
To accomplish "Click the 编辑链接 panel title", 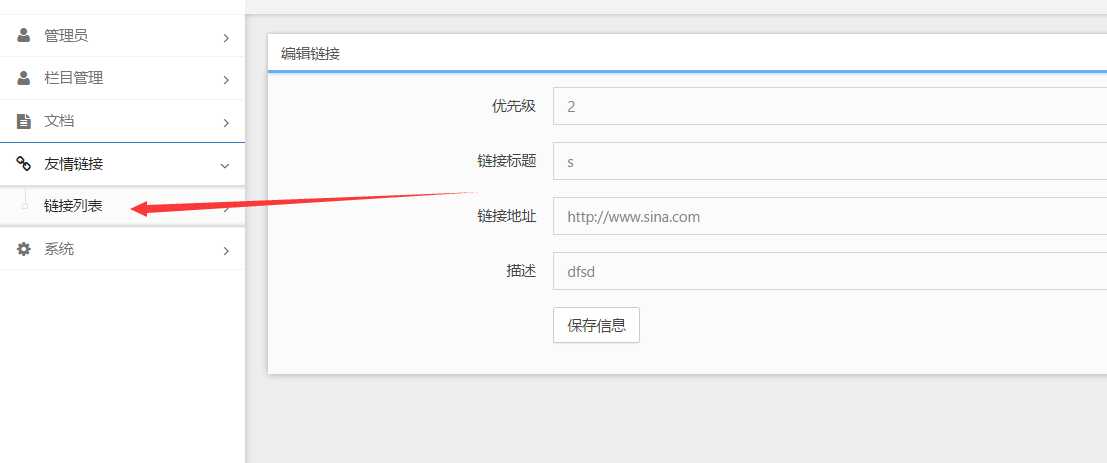I will pos(310,54).
